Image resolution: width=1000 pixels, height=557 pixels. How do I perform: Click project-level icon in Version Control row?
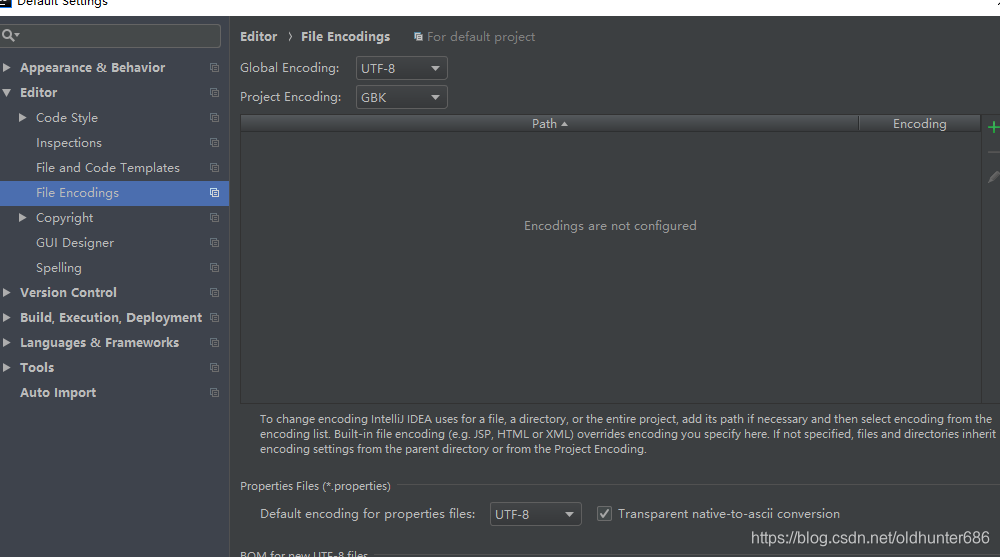[214, 293]
